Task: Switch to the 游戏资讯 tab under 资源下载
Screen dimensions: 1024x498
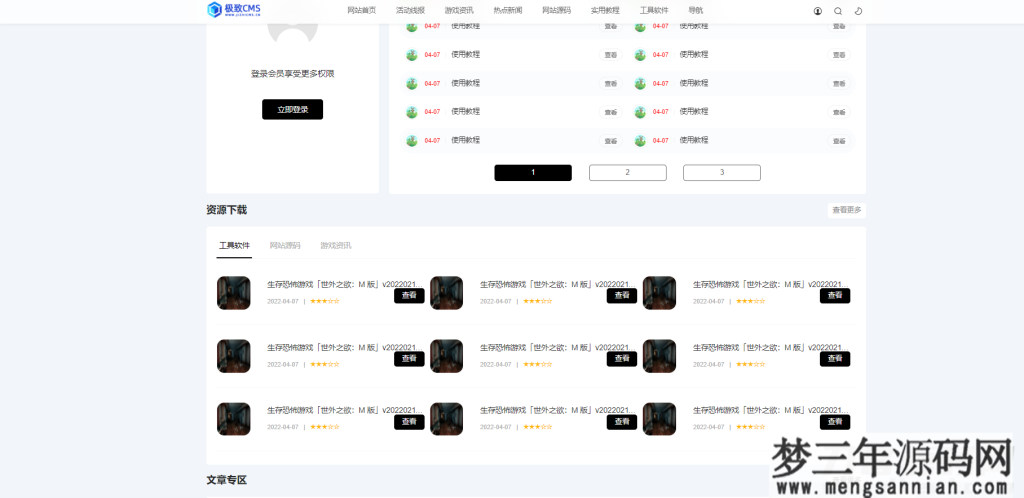Action: (336, 245)
